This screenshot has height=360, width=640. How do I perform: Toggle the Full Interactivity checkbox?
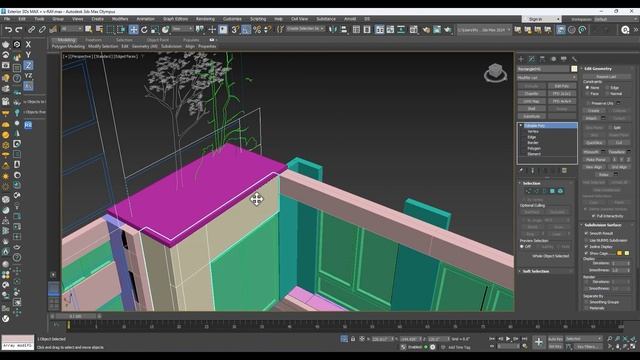click(x=593, y=216)
